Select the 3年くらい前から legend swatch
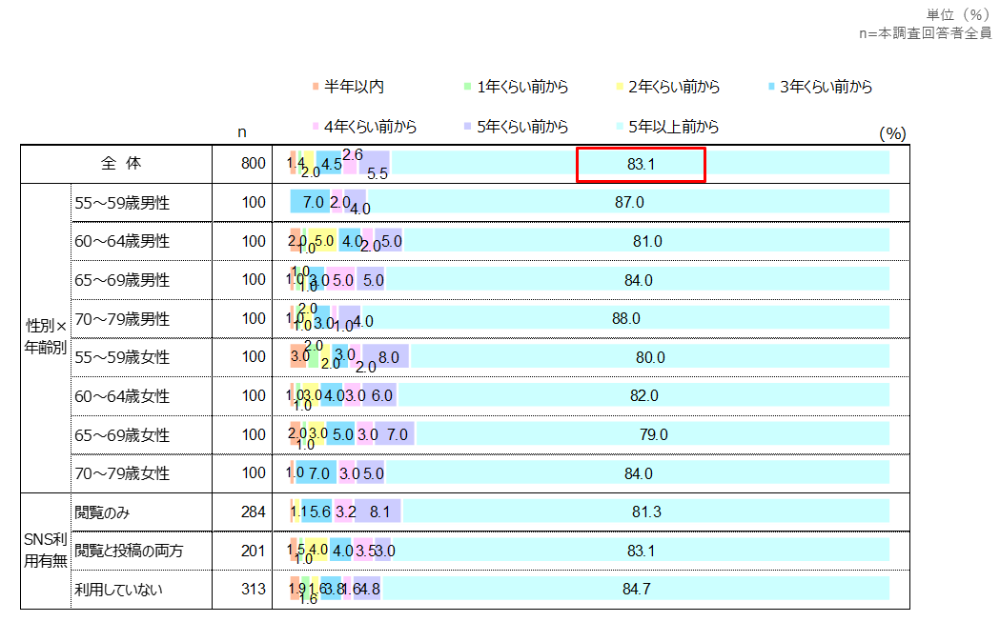Viewport: 1000px width, 622px height. [x=774, y=88]
